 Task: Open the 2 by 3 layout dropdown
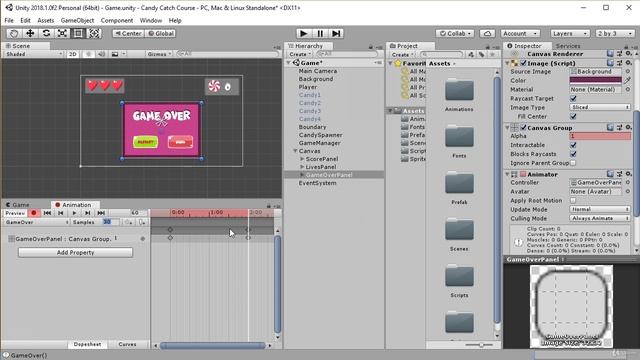tap(615, 33)
